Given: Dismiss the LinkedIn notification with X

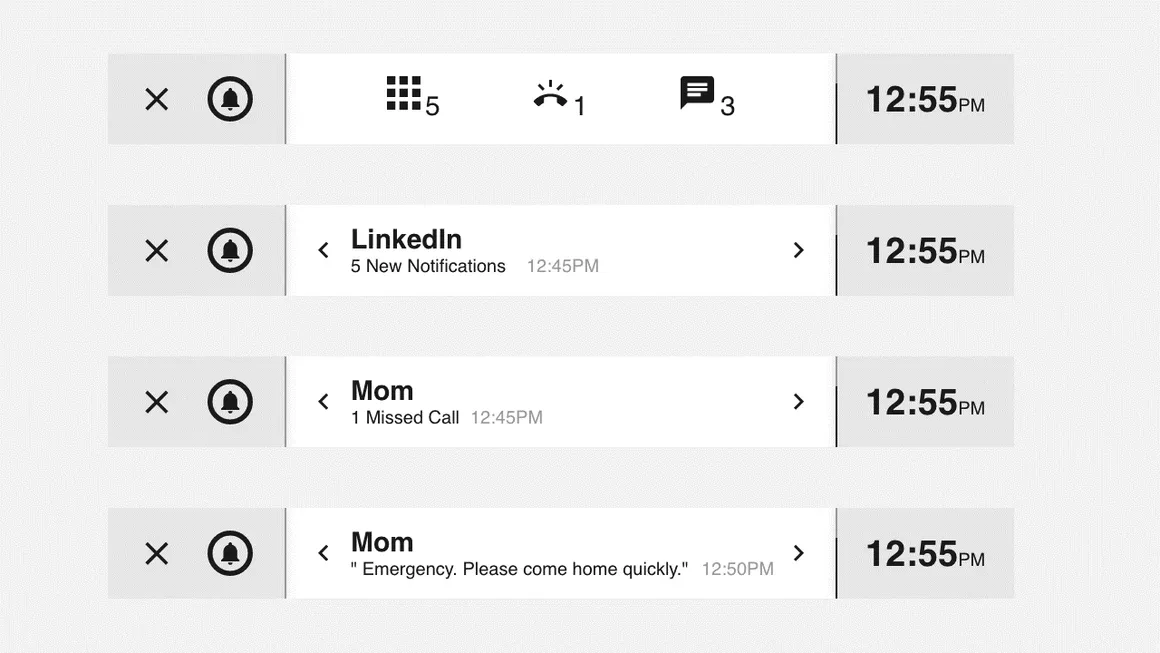Looking at the screenshot, I should [x=157, y=250].
